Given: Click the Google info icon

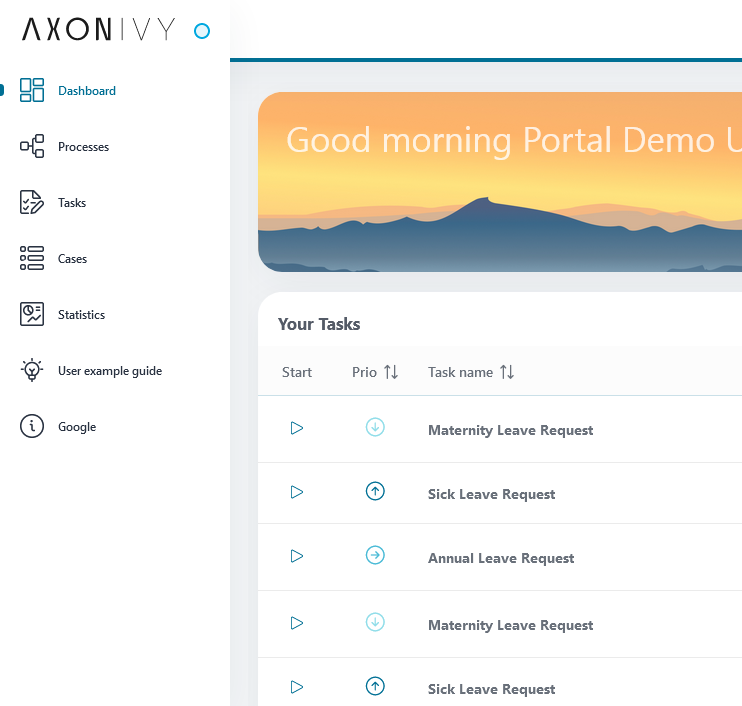Looking at the screenshot, I should (x=32, y=427).
